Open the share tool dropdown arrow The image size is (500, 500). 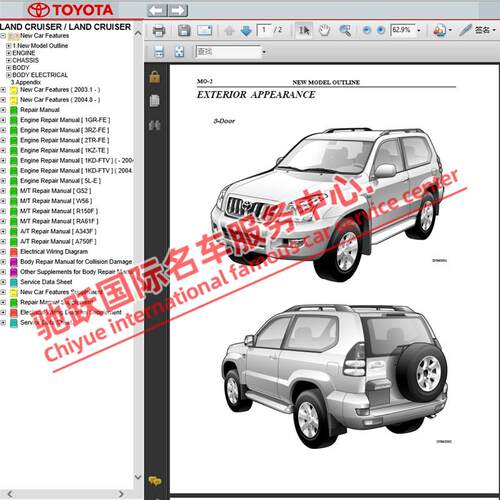pyautogui.click(x=450, y=30)
